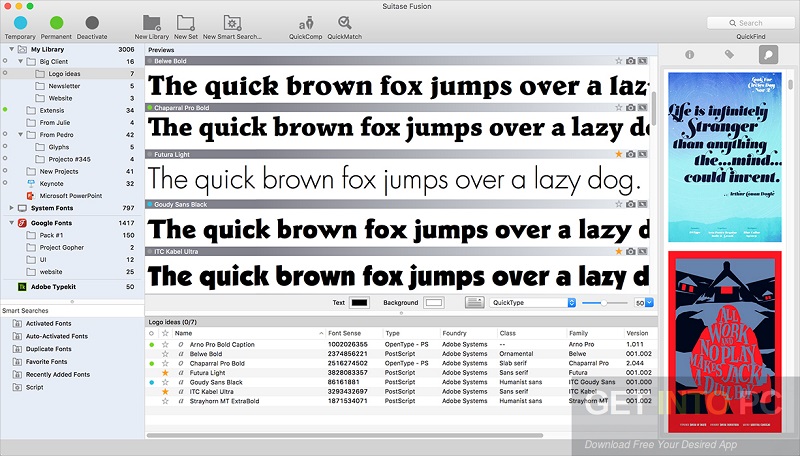Select the Extensis folder

coord(52,110)
